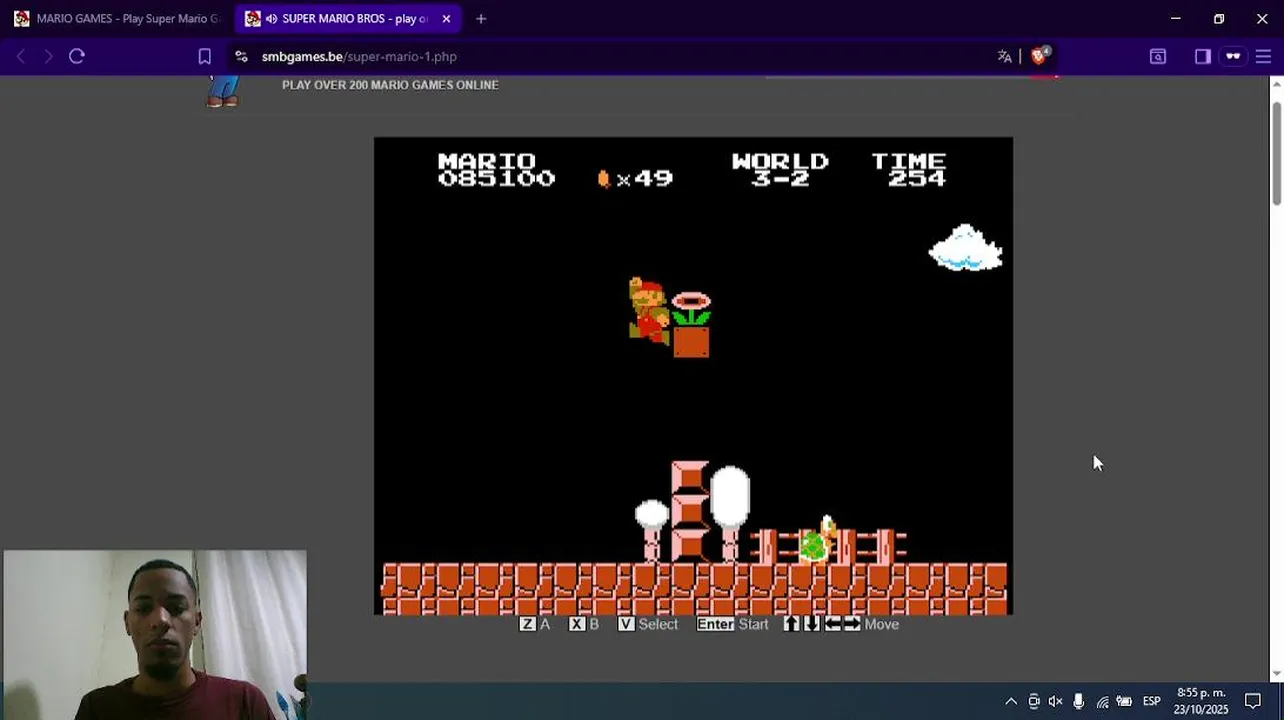This screenshot has width=1284, height=720.
Task: Select the SUPER MARIO BROS tab
Action: pyautogui.click(x=348, y=19)
